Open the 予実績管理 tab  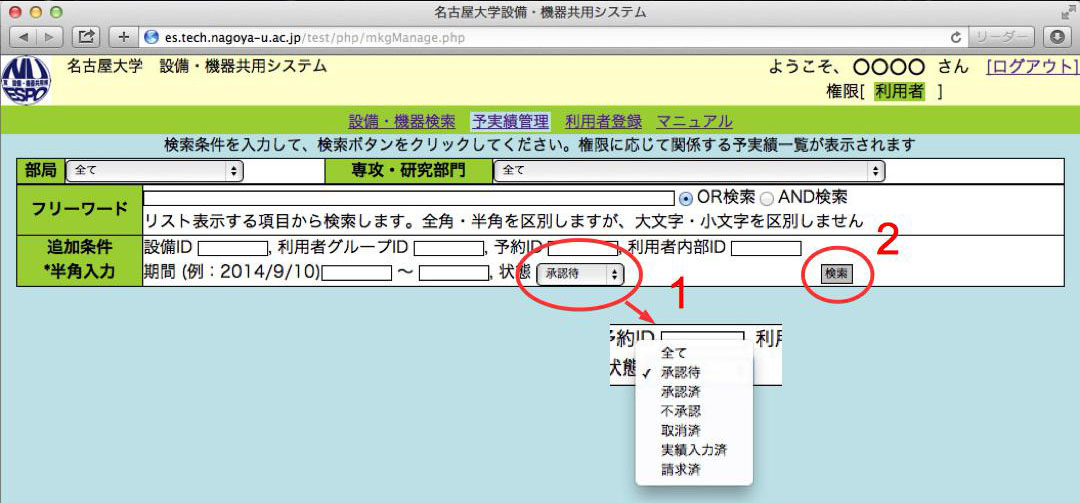point(510,122)
